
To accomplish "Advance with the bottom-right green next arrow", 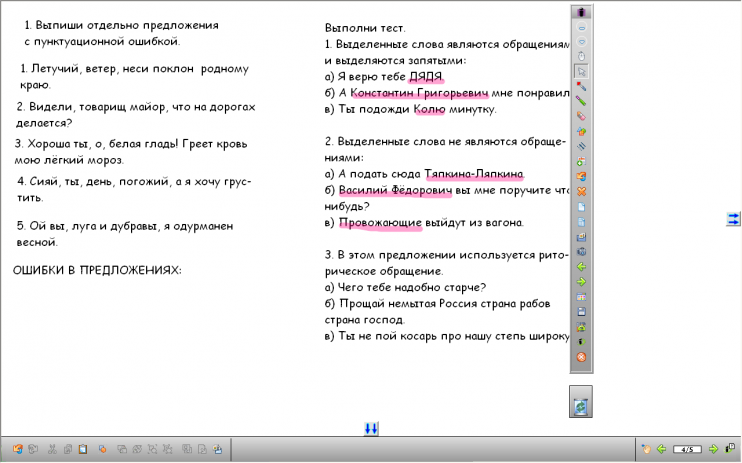I will pyautogui.click(x=712, y=449).
